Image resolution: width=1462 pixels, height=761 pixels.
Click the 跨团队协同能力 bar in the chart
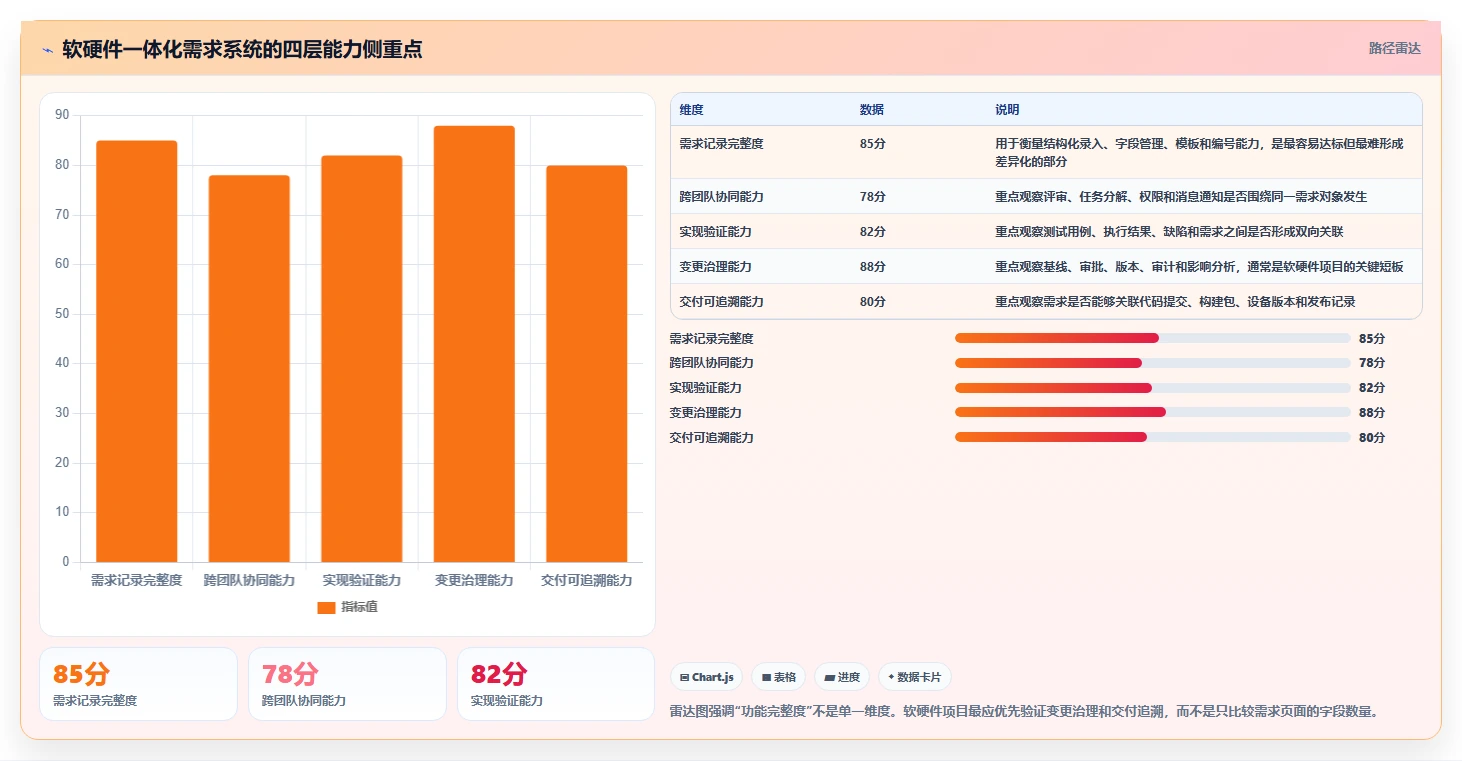[x=249, y=369]
